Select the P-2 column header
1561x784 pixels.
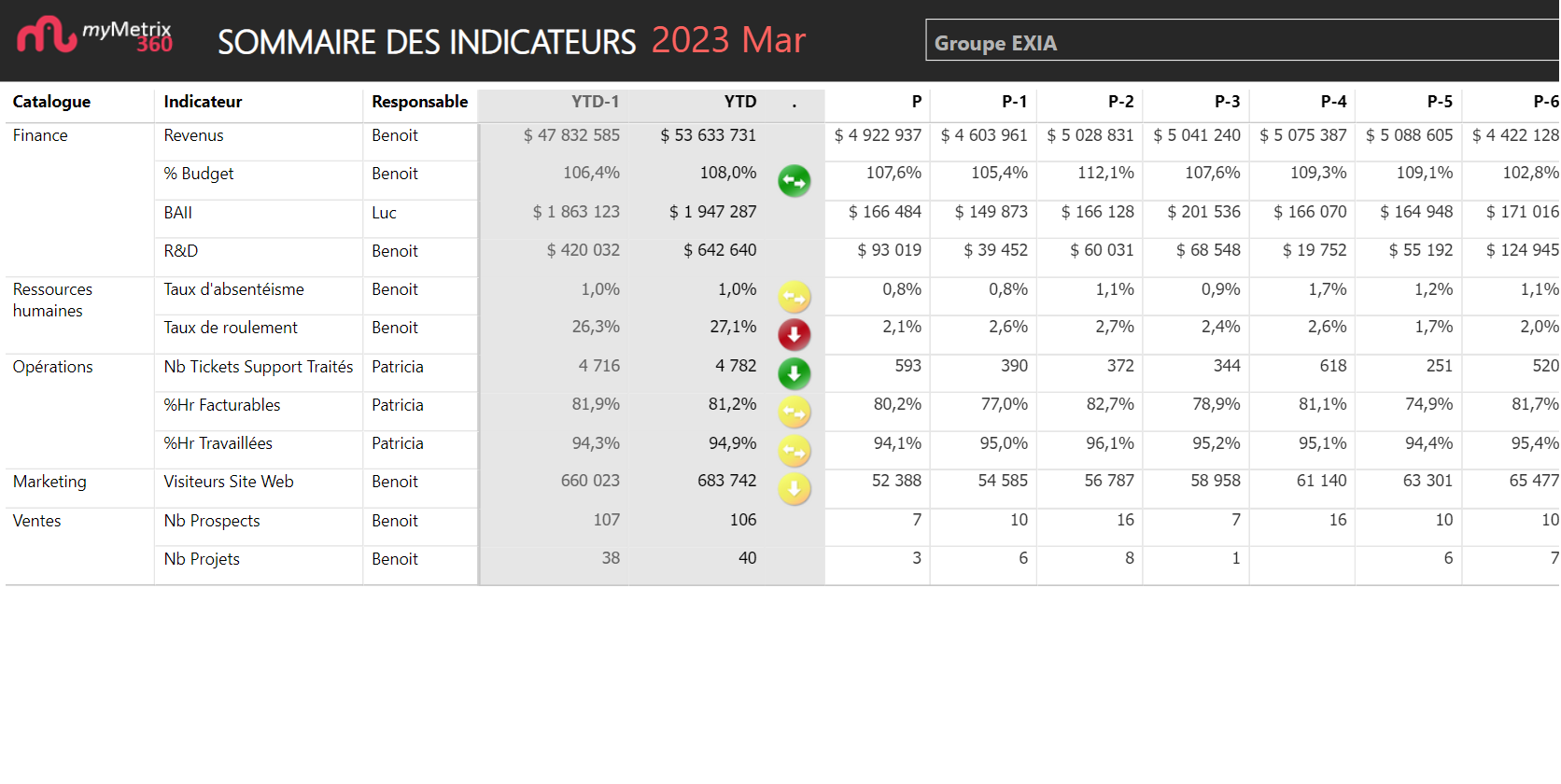[x=1121, y=102]
